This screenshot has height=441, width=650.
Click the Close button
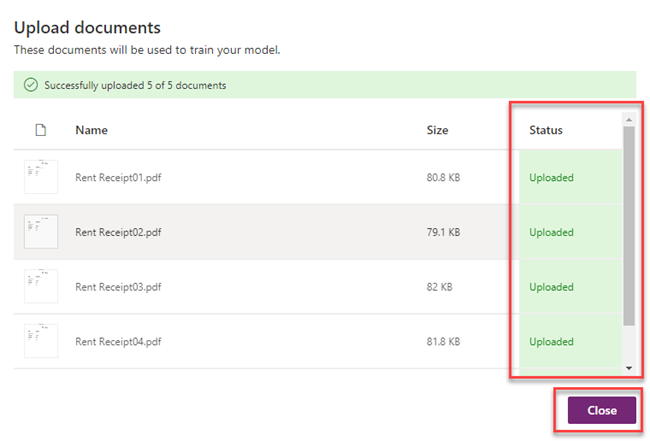[601, 410]
